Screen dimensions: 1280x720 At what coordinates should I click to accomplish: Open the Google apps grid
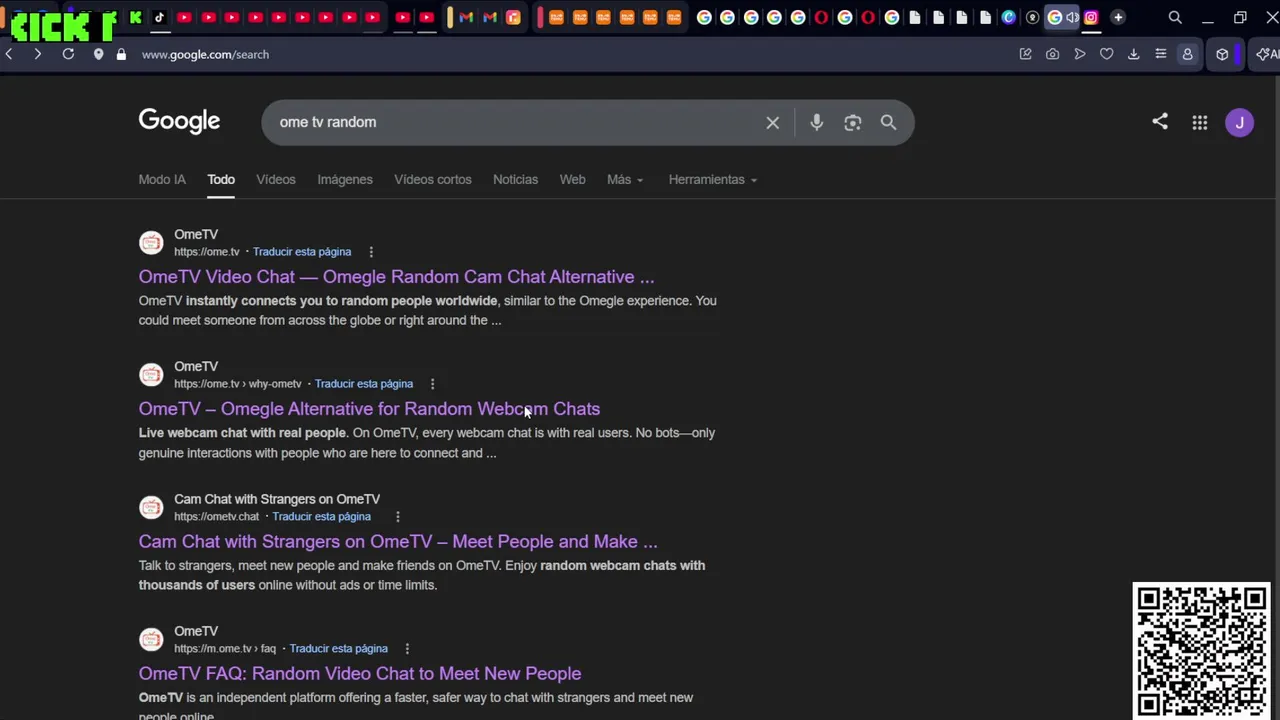pos(1200,122)
